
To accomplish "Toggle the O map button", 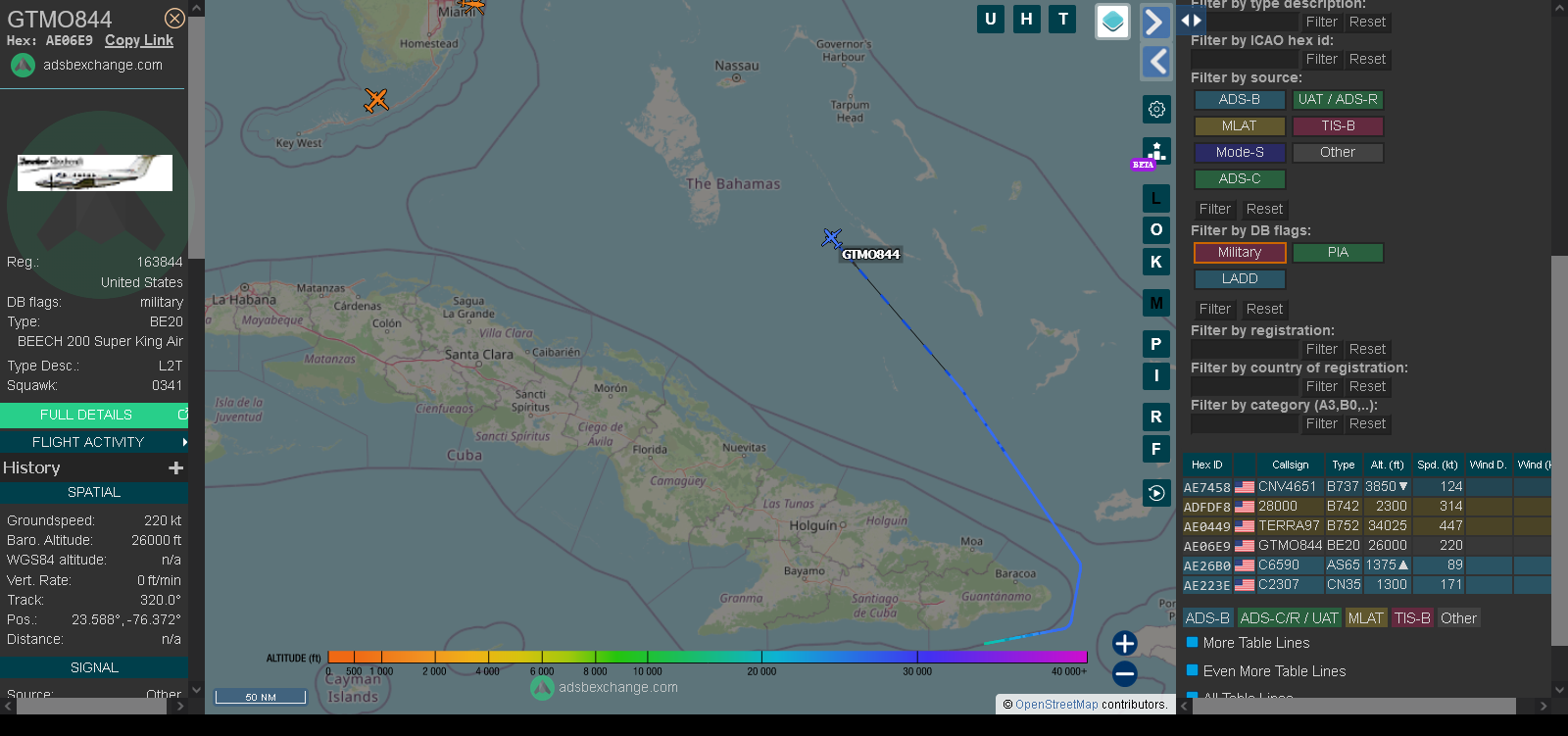I will 1156,230.
